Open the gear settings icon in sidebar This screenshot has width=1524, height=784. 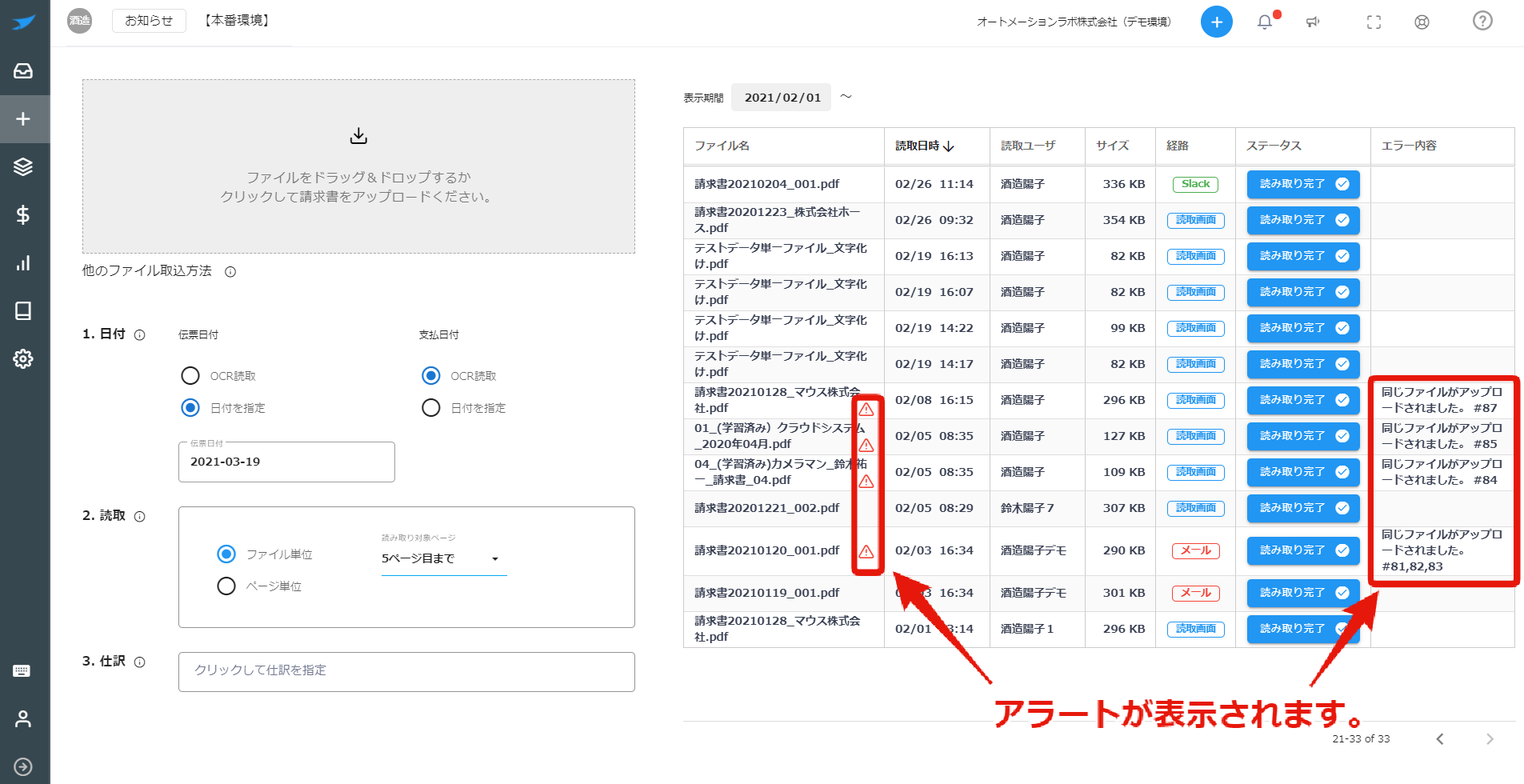23,359
